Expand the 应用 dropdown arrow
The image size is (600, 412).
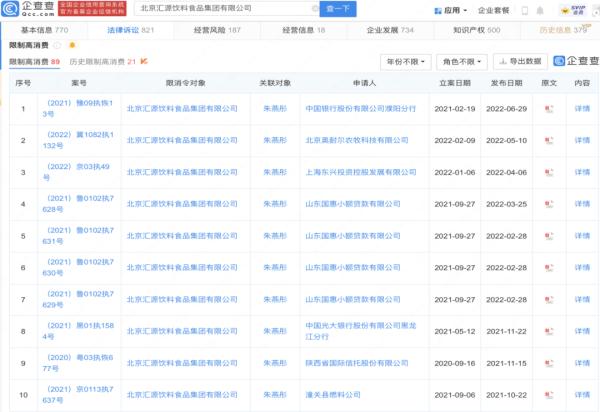point(465,11)
